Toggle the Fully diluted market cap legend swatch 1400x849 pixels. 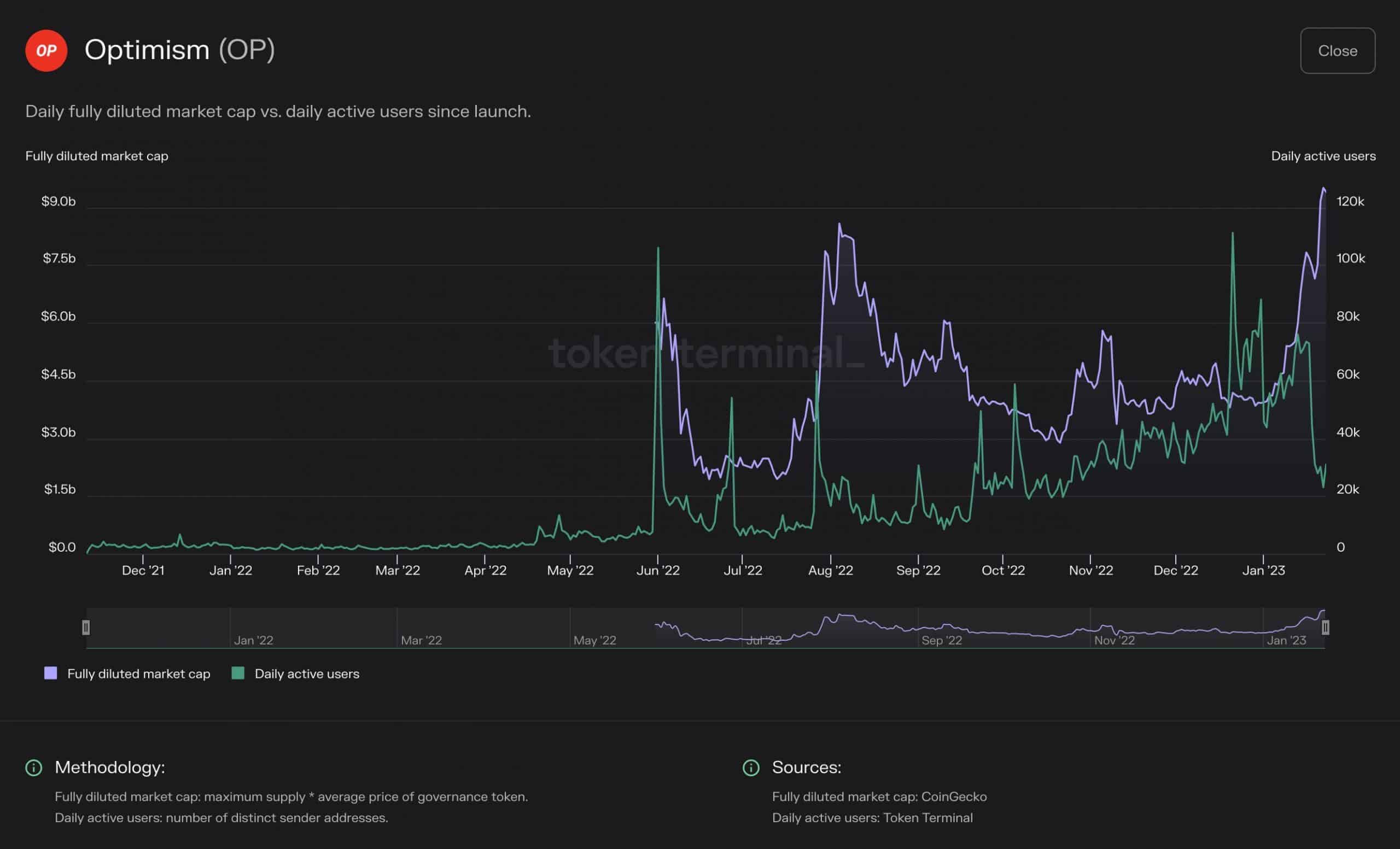point(50,673)
